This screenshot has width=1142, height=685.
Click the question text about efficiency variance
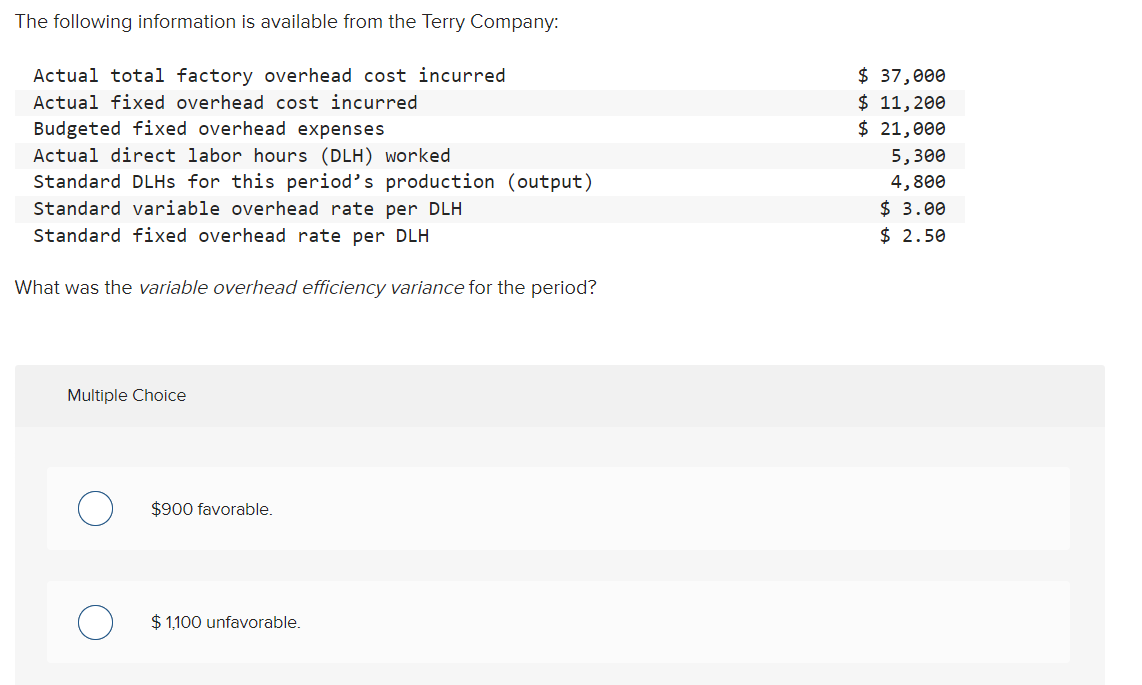[305, 287]
